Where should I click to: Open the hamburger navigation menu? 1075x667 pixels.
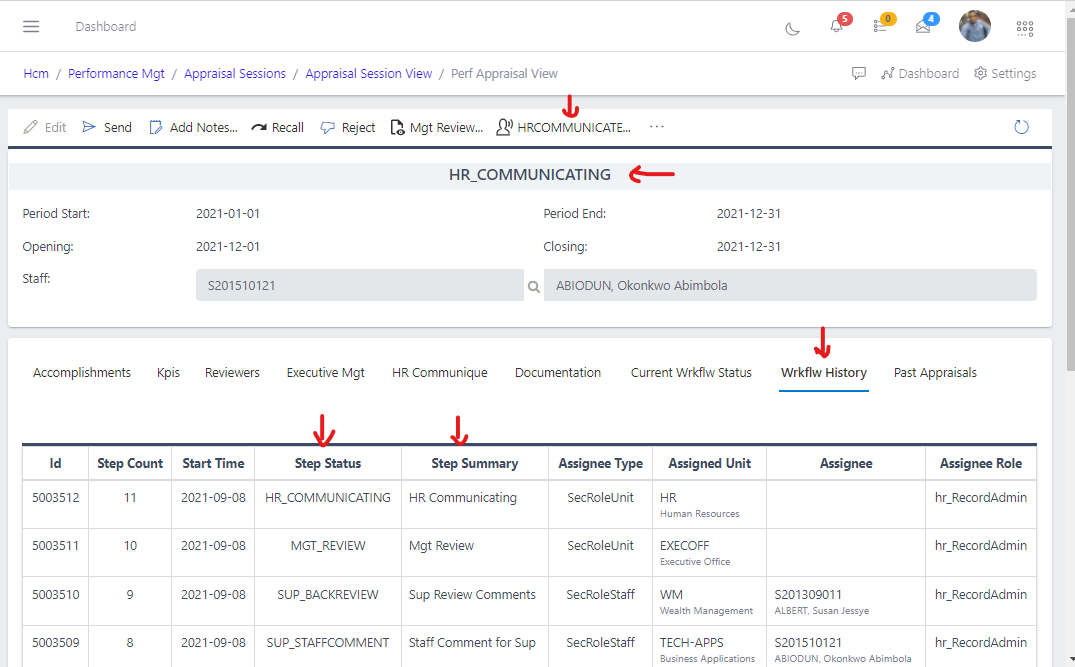coord(31,27)
